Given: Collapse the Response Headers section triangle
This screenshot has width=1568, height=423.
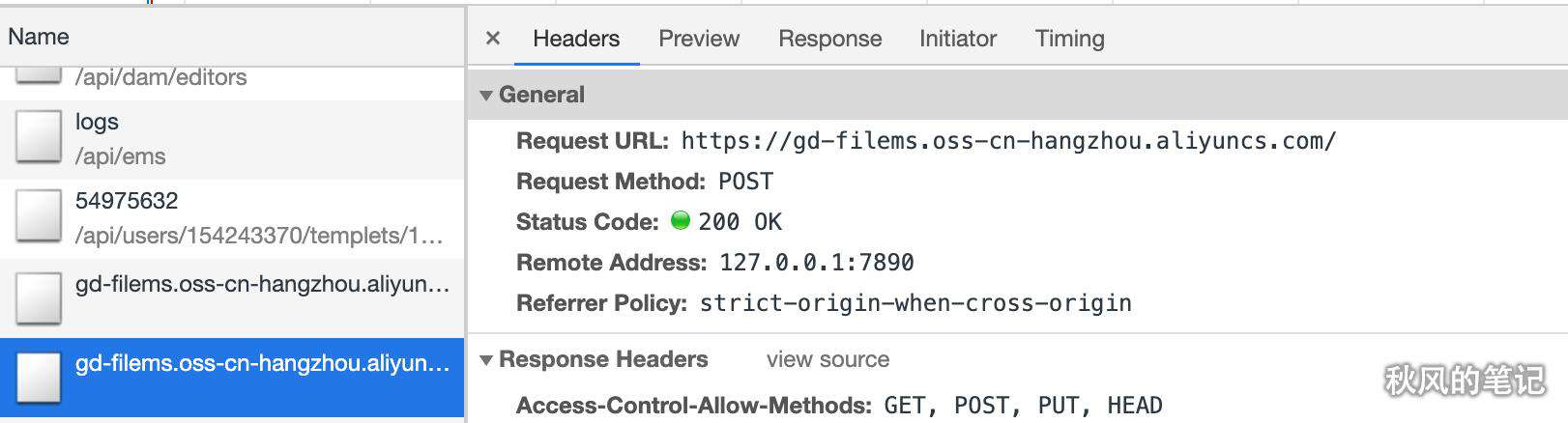Looking at the screenshot, I should tap(486, 359).
